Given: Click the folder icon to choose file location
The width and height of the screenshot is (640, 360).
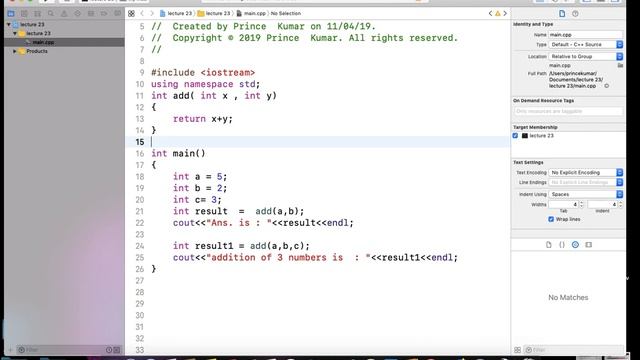Looking at the screenshot, I should click(x=620, y=65).
